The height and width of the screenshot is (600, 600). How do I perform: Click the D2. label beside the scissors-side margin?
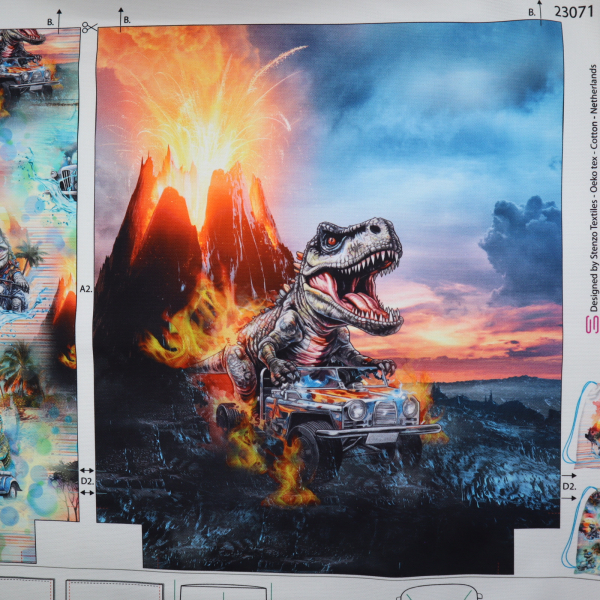(87, 481)
